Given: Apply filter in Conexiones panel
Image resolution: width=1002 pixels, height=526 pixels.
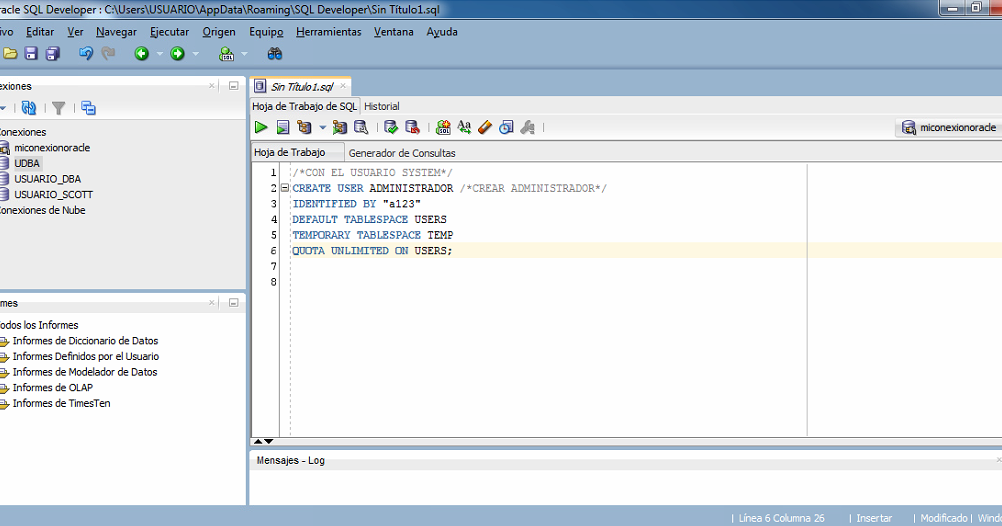Looking at the screenshot, I should point(59,108).
